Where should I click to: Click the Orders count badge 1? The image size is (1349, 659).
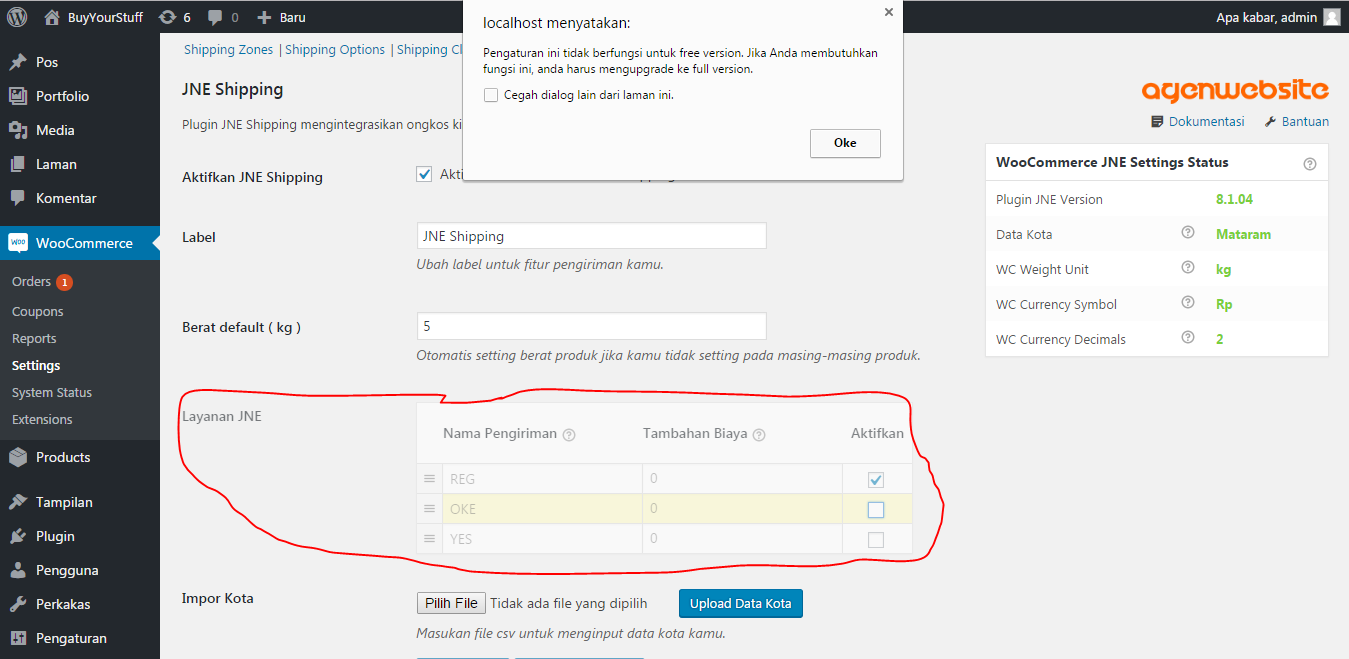pos(64,282)
